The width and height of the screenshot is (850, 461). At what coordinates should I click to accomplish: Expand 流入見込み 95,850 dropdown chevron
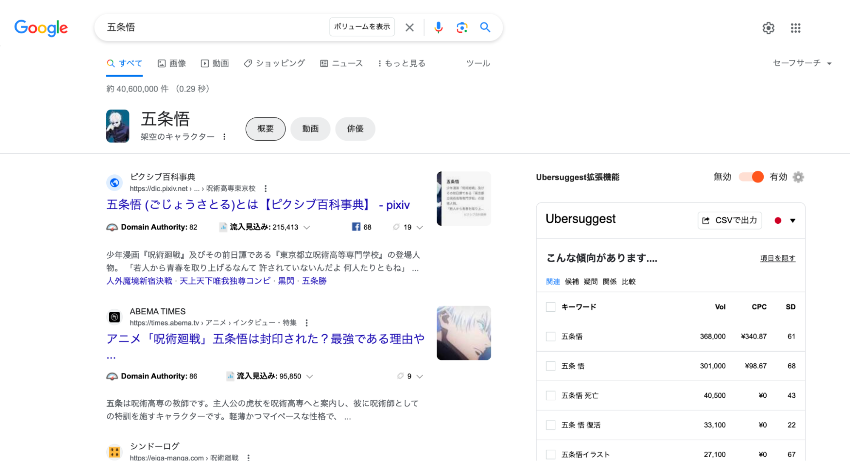pos(310,376)
